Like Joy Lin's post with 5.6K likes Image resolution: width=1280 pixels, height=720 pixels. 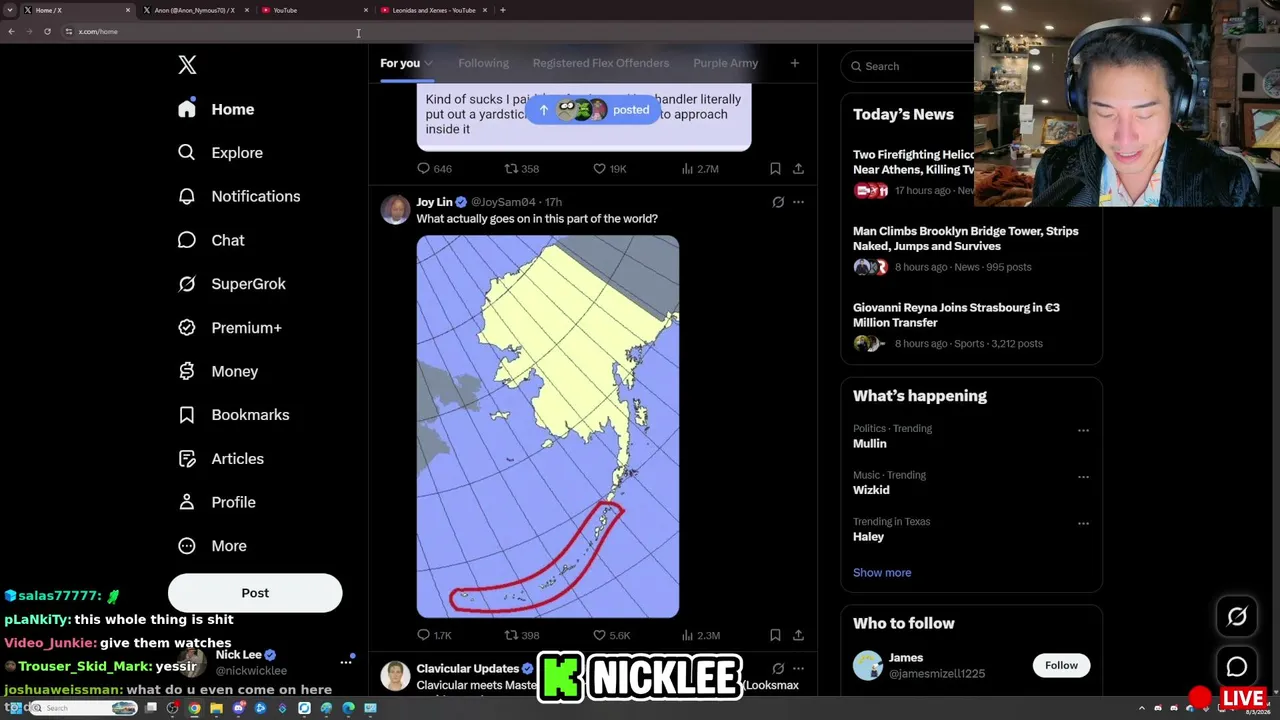[611, 635]
